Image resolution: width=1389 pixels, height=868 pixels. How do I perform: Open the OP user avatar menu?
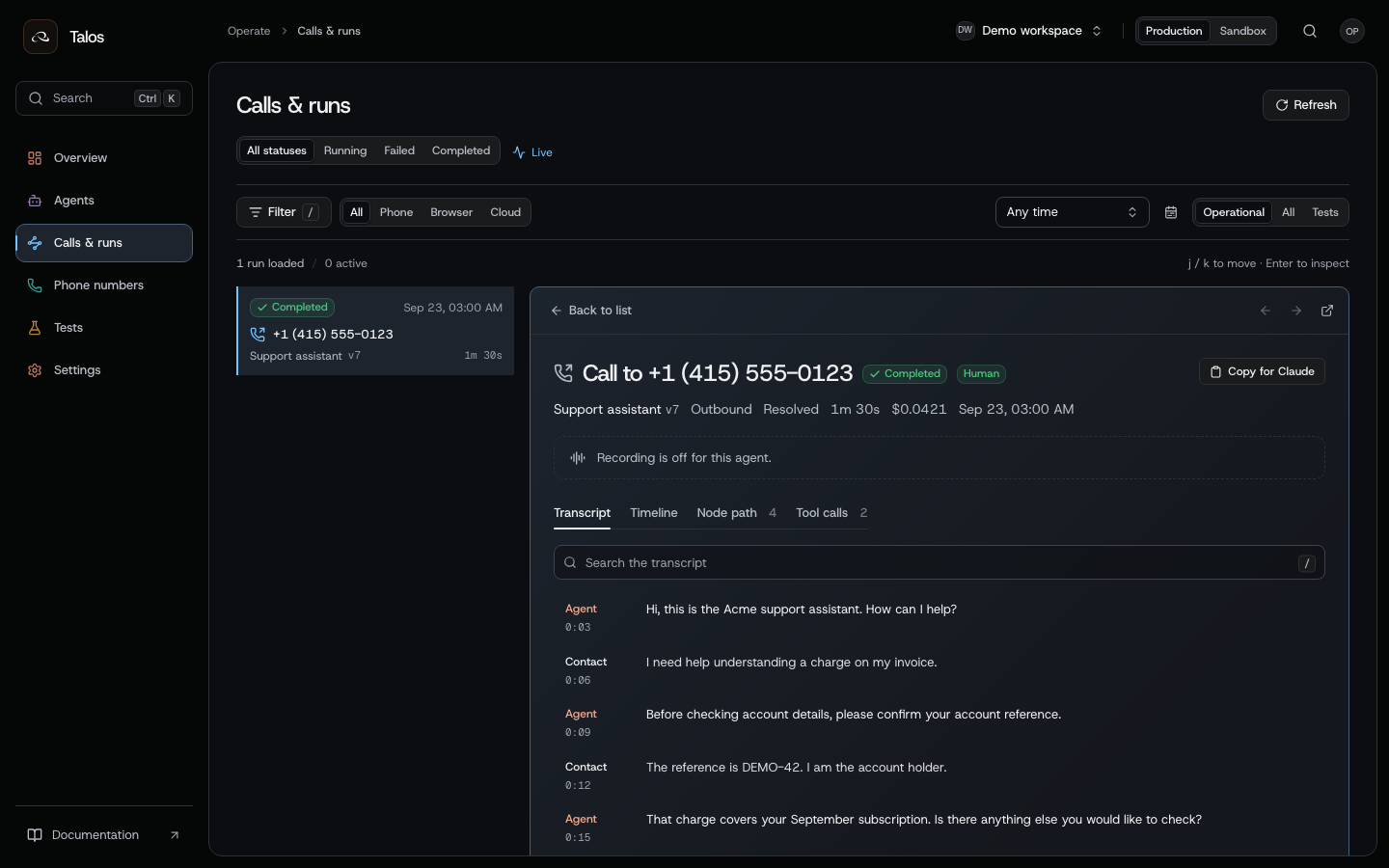point(1352,31)
